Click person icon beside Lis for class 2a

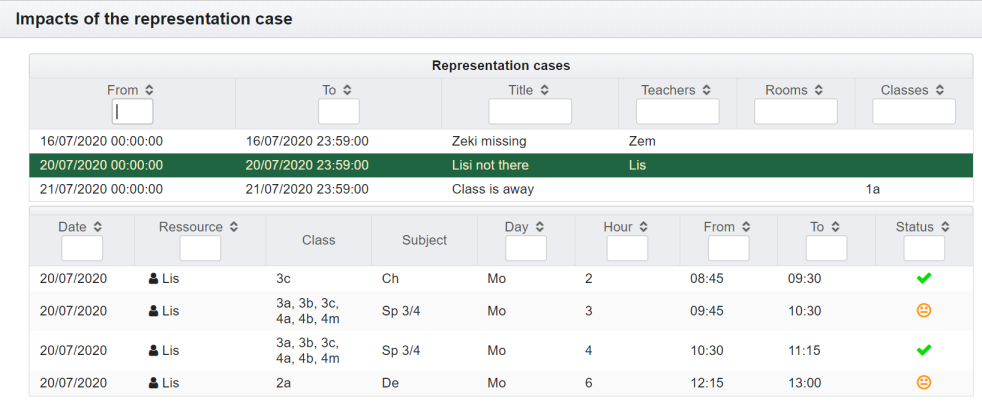pos(153,382)
